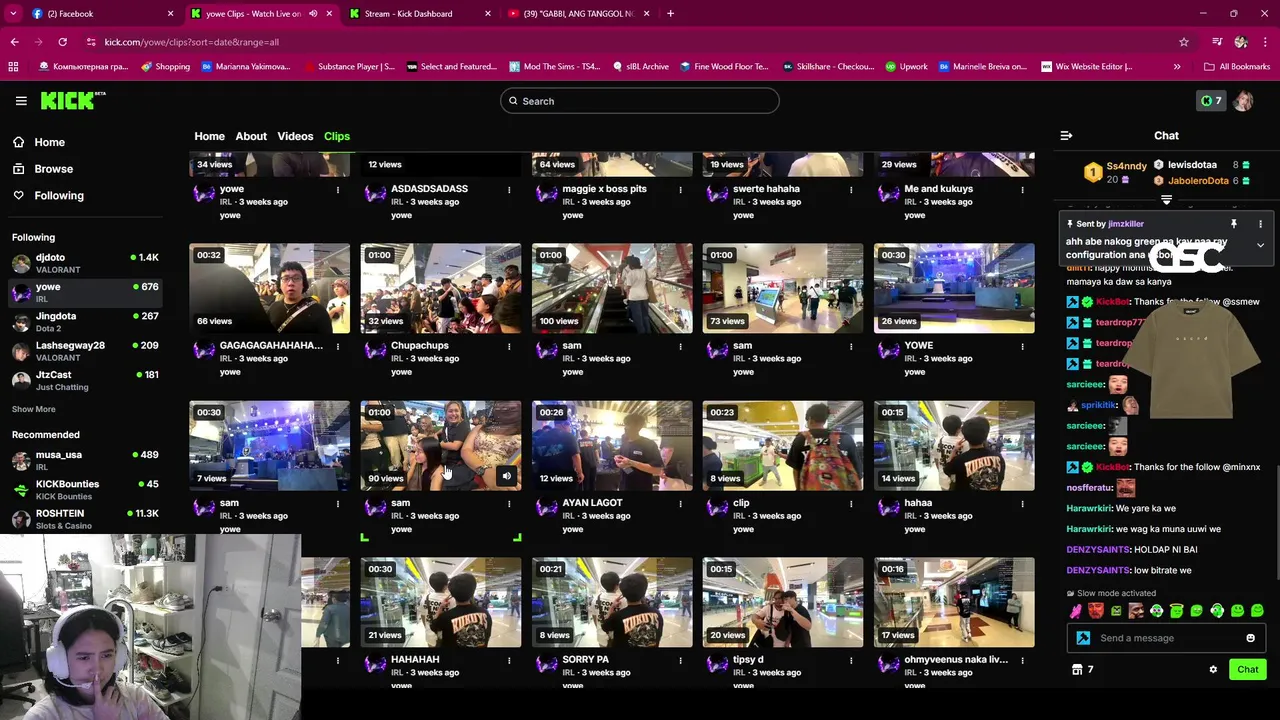Play the GAGAGAGAHAHAHA clip thumbnail
This screenshot has height=720, width=1280.
[270, 288]
